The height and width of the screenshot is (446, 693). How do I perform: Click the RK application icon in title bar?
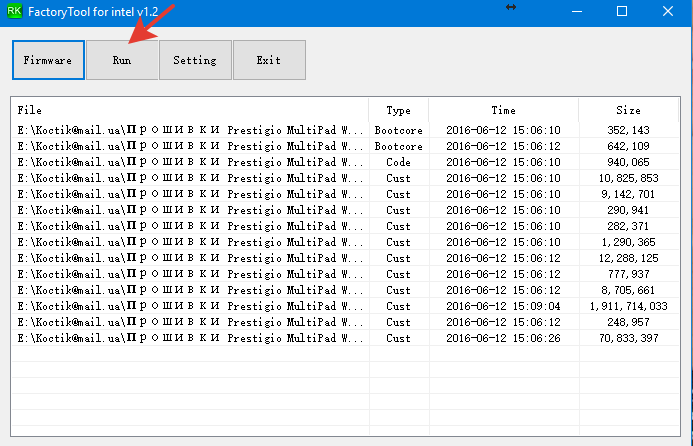(15, 11)
